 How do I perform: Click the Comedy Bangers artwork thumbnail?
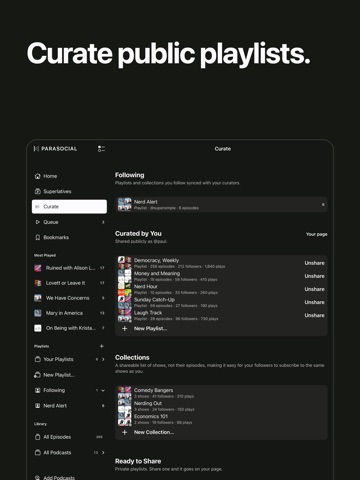(125, 393)
